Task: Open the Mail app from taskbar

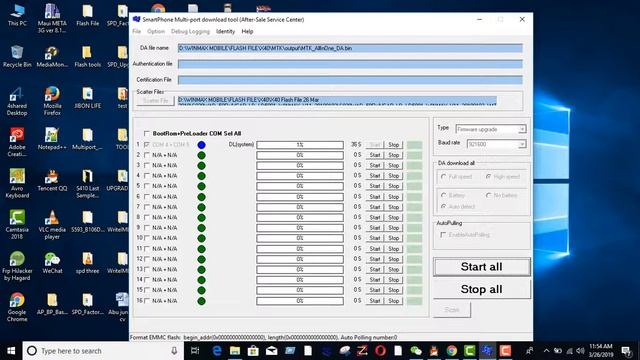Action: pyautogui.click(x=271, y=351)
